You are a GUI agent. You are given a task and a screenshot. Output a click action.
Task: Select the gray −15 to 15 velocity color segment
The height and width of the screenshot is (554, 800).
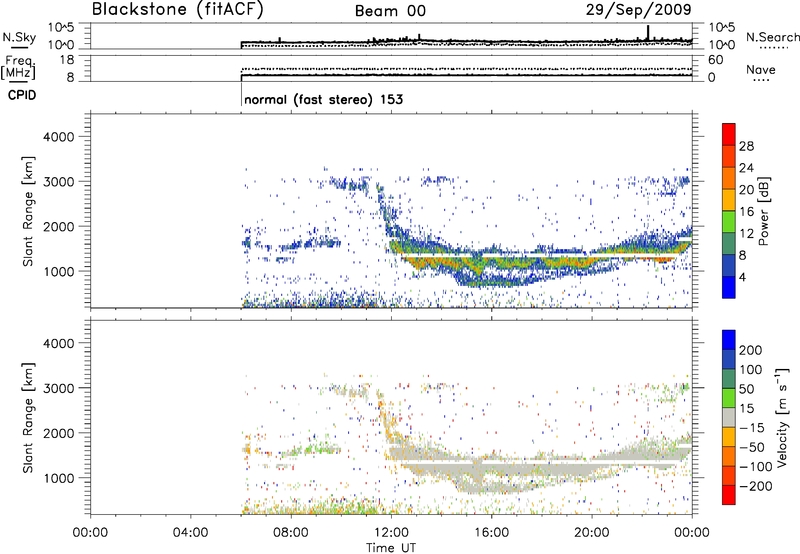point(729,417)
